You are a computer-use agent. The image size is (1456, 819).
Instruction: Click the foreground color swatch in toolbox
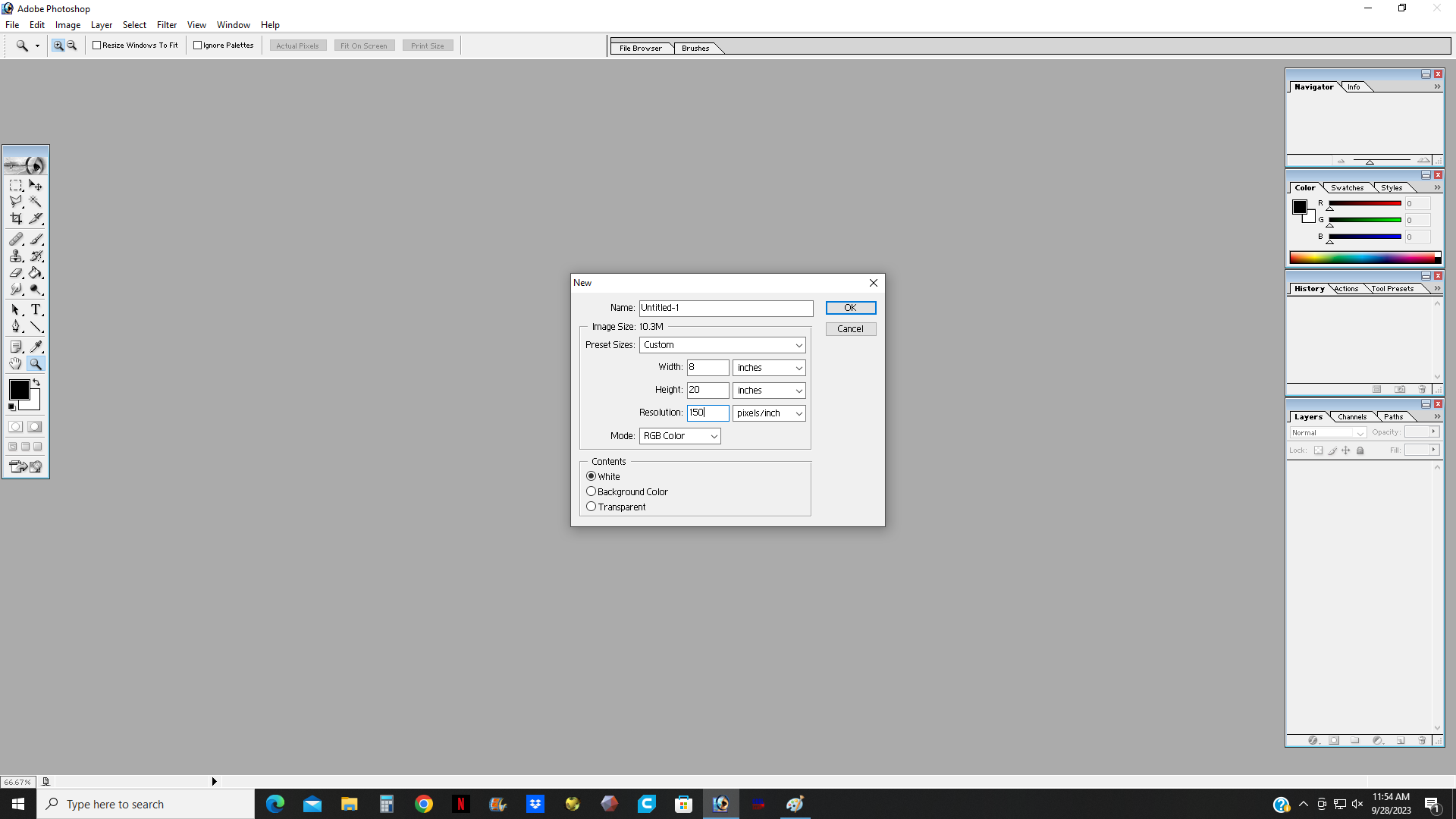(19, 390)
